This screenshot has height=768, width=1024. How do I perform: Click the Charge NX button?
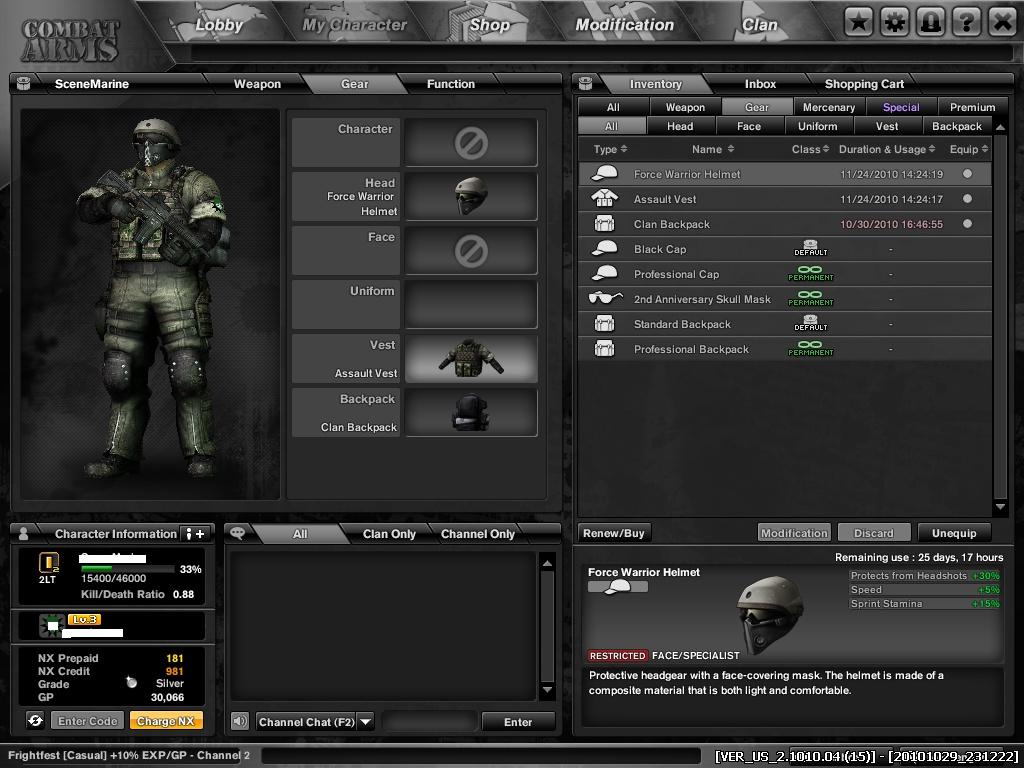point(166,721)
